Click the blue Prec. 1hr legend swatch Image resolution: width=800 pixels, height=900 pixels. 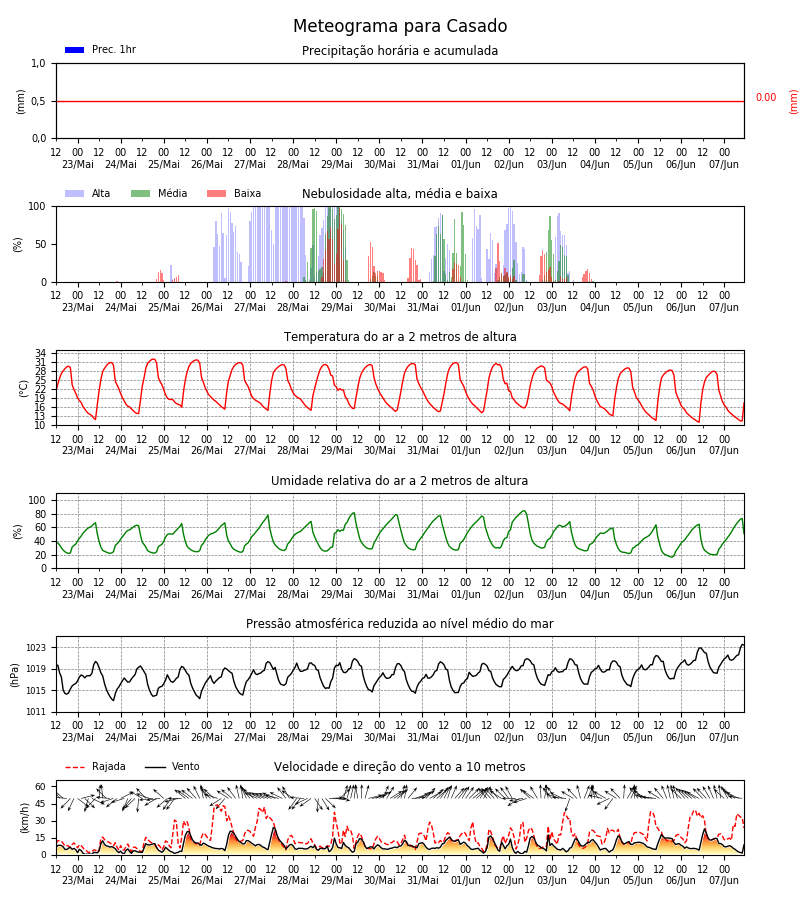click(x=75, y=50)
